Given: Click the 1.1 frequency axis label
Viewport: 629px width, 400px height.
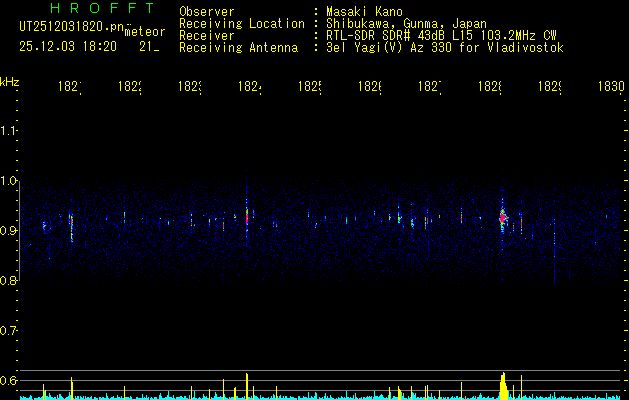Looking at the screenshot, I should 9,130.
